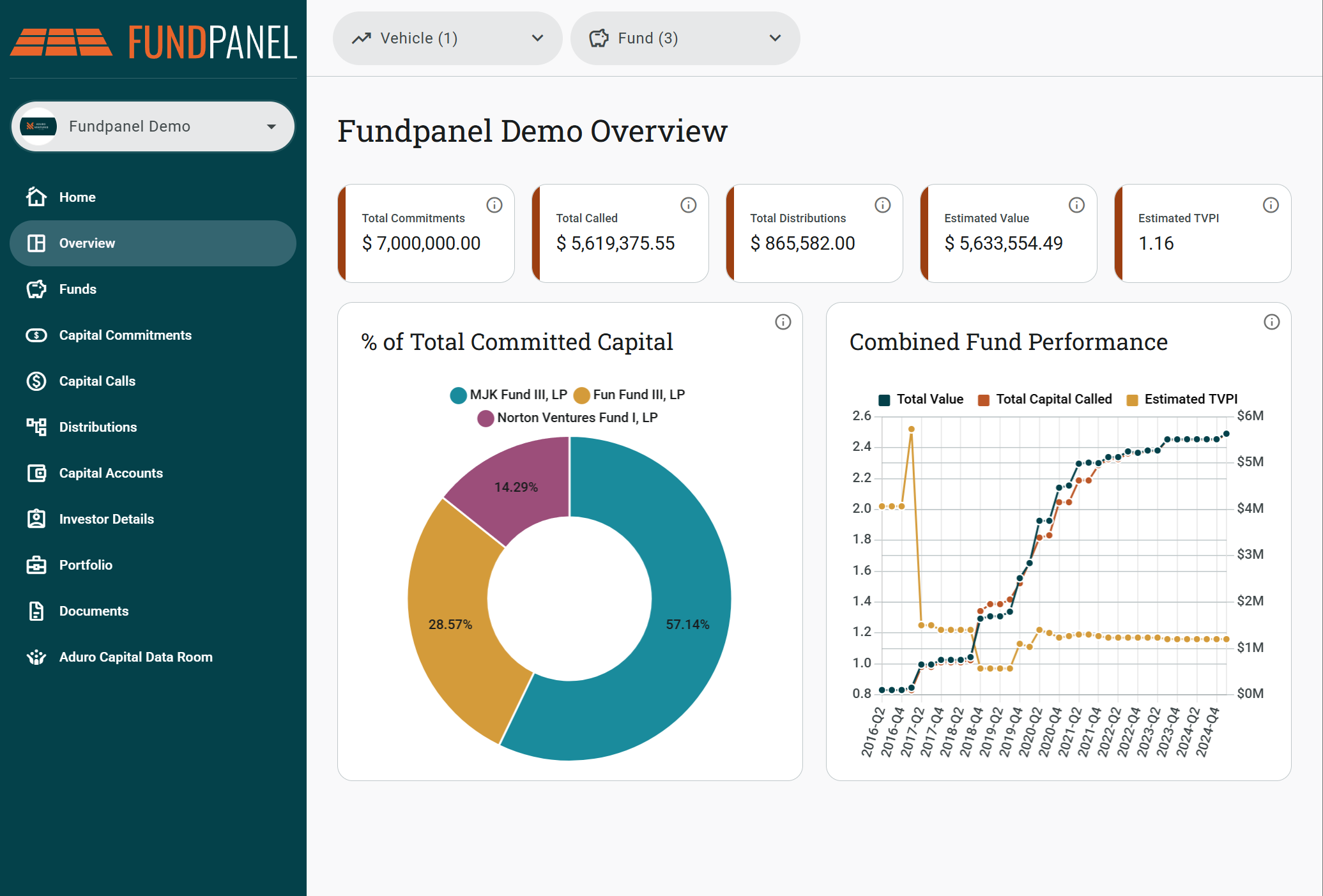This screenshot has height=896, width=1323.
Task: Click the Estimated Value info icon
Action: pos(1077,205)
